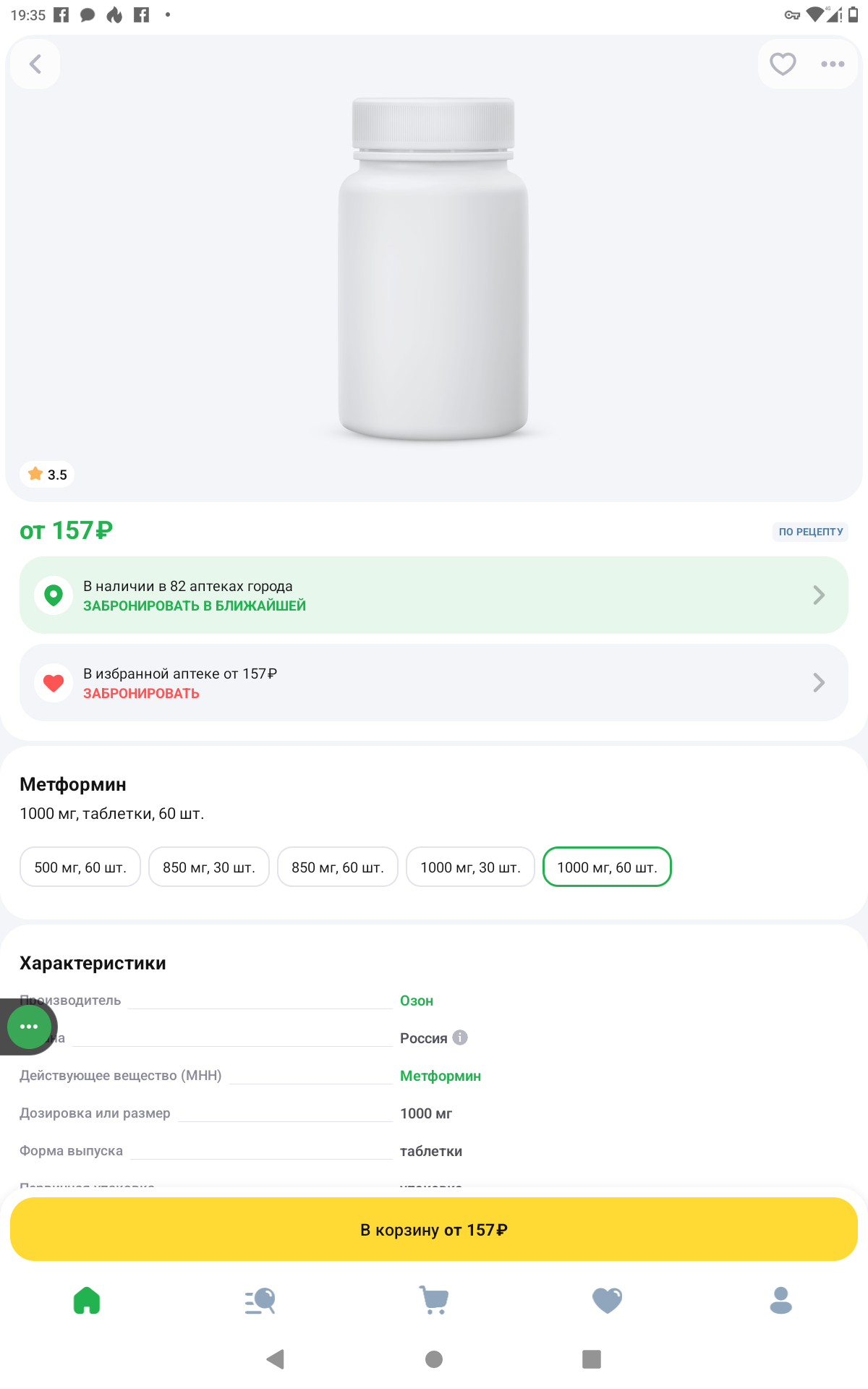
Task: Add product to favorites with heart icon
Action: coord(783,64)
